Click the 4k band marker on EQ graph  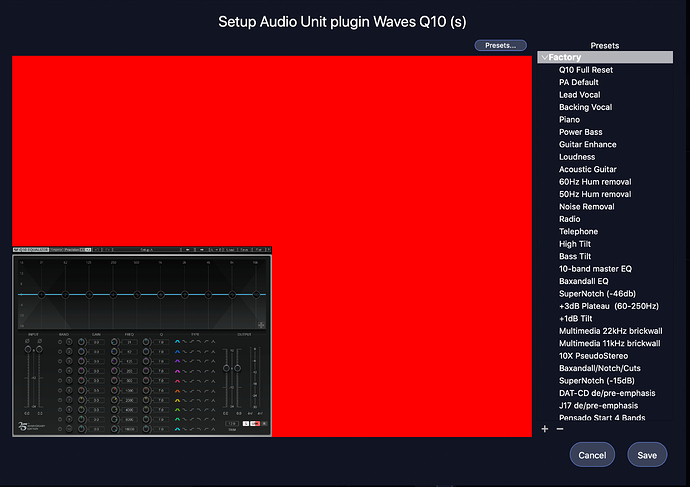(209, 295)
